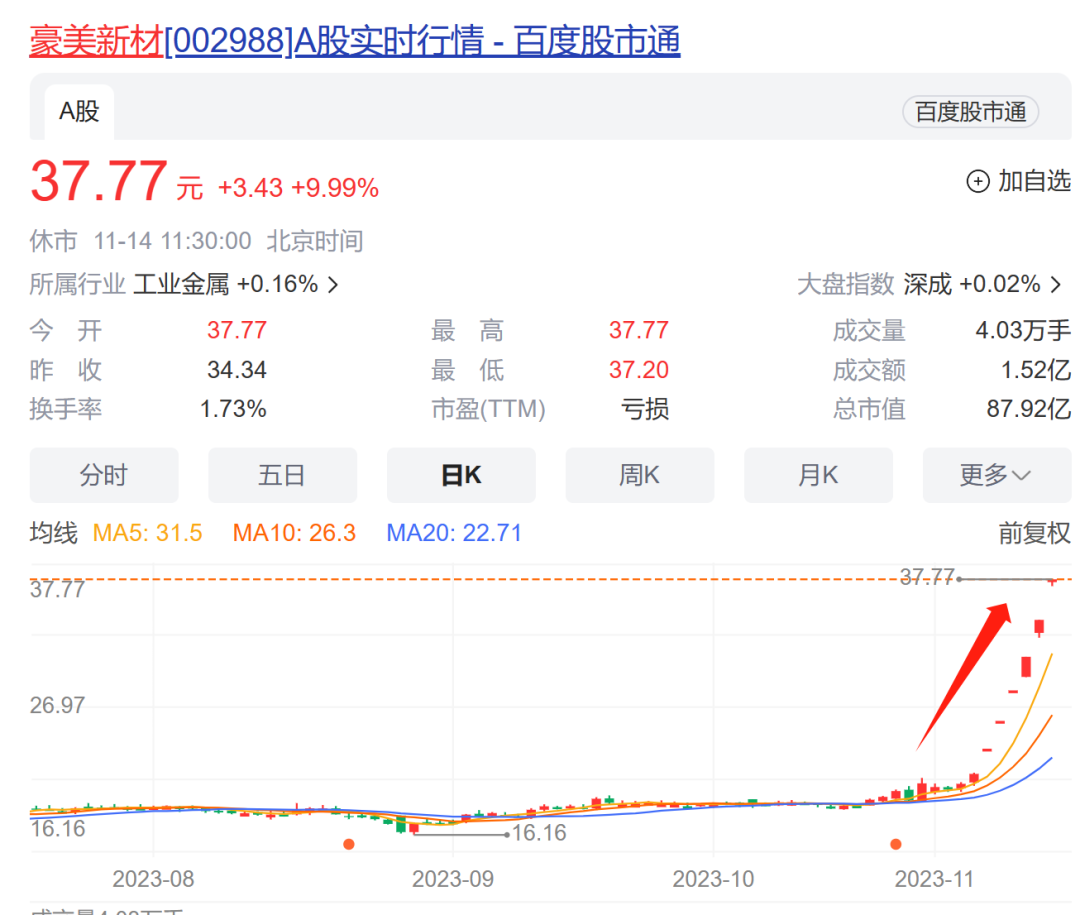Open the 更多 dropdown
The height and width of the screenshot is (915, 1080).
(997, 475)
